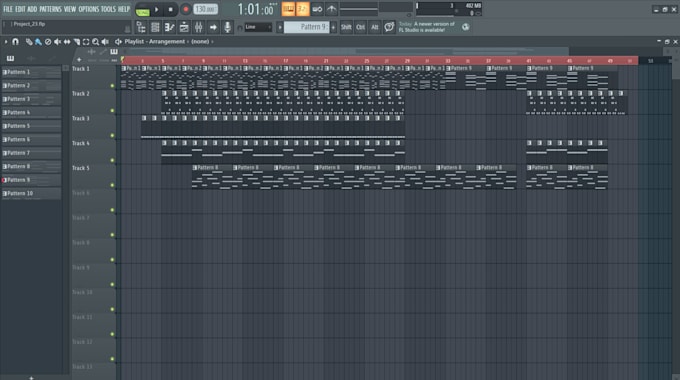The image size is (680, 380).
Task: Toggle the Playlist magnet snap icon
Action: 16,42
